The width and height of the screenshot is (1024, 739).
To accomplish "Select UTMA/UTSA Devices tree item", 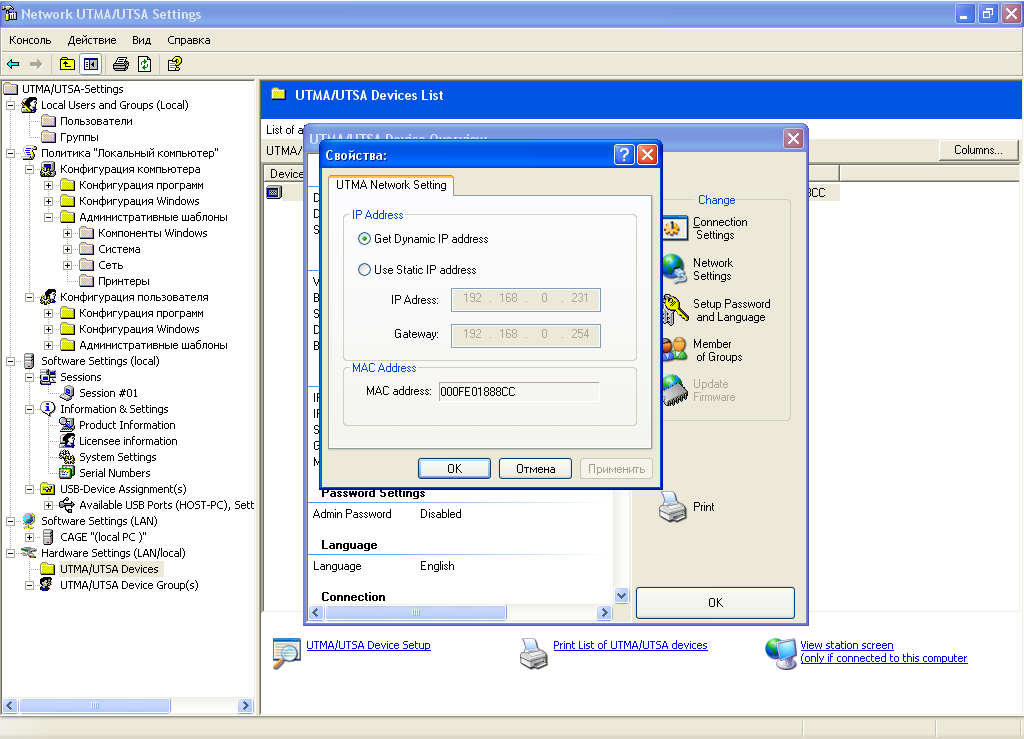I will click(109, 569).
